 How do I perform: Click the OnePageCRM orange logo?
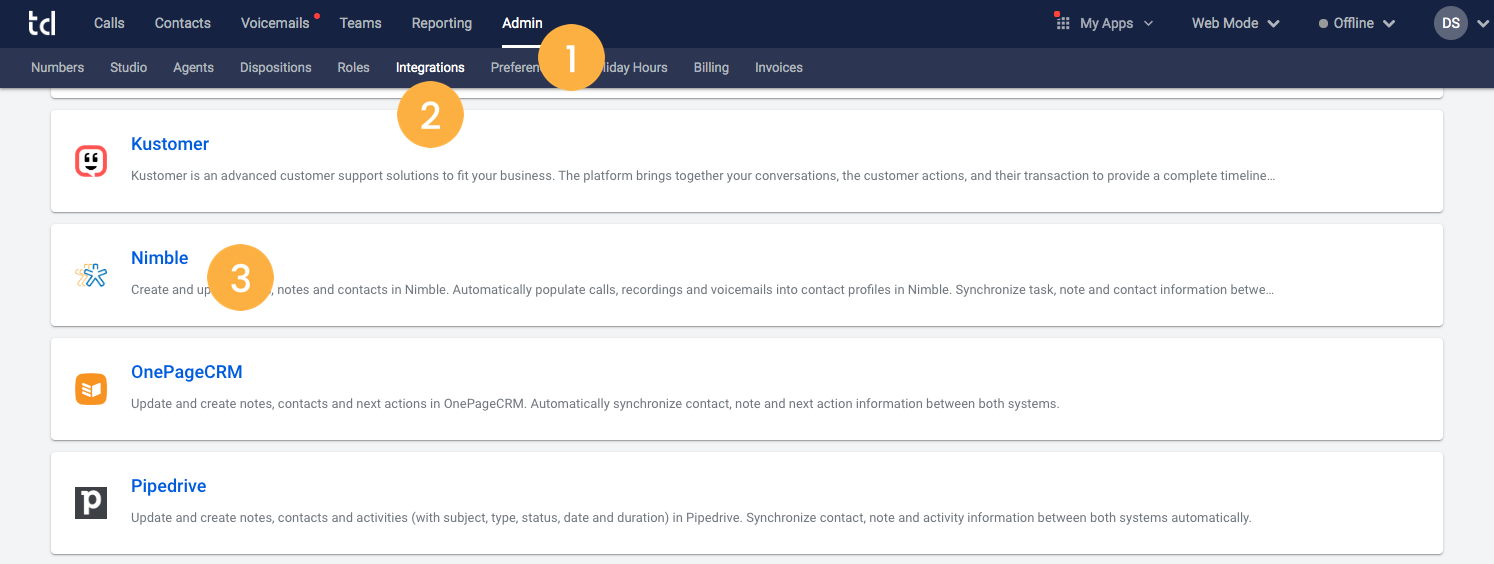(91, 389)
